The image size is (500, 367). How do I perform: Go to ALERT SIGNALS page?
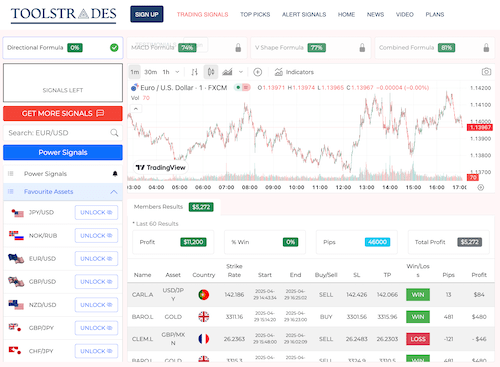coord(304,15)
